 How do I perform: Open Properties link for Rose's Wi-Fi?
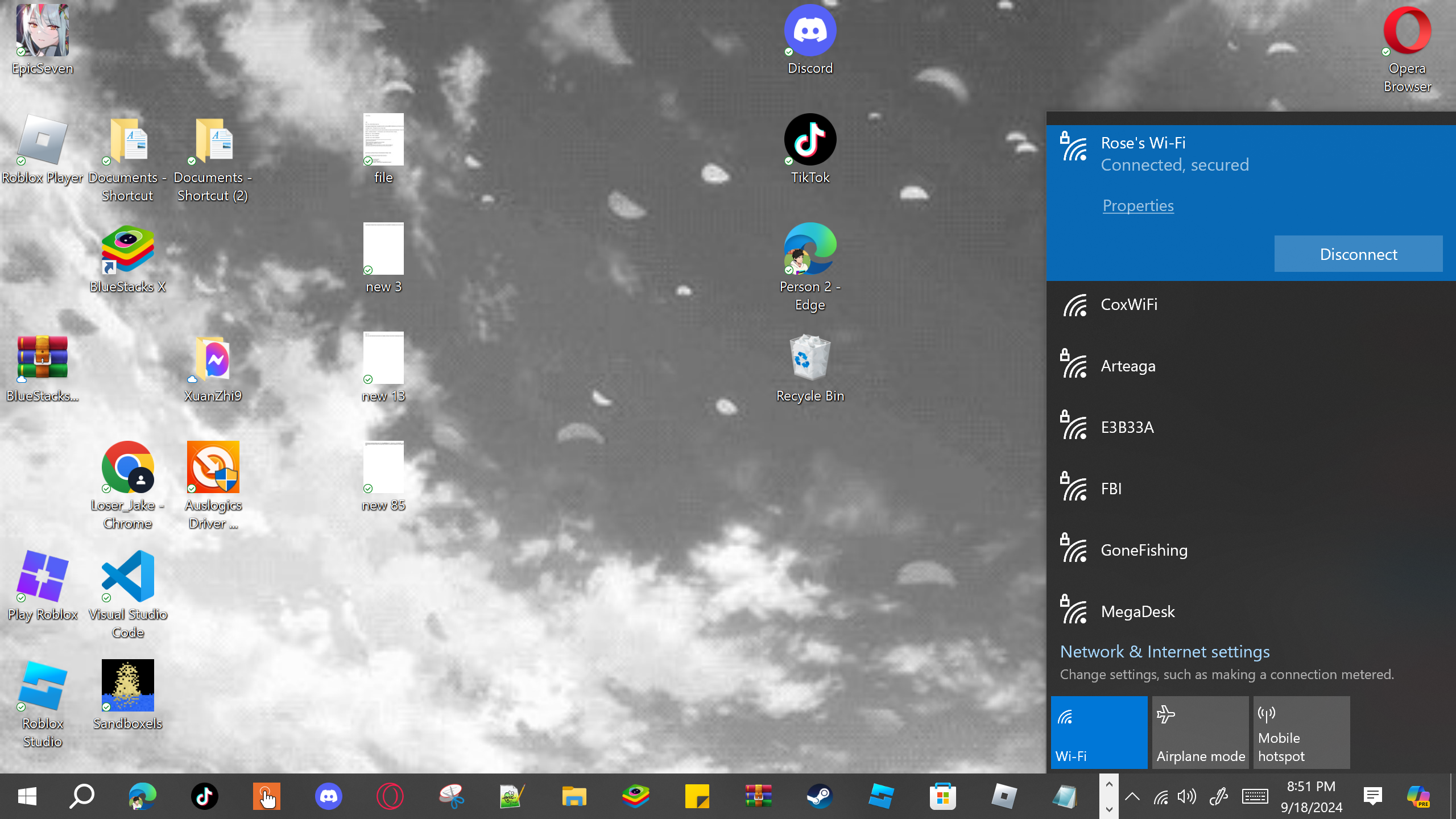[1138, 205]
